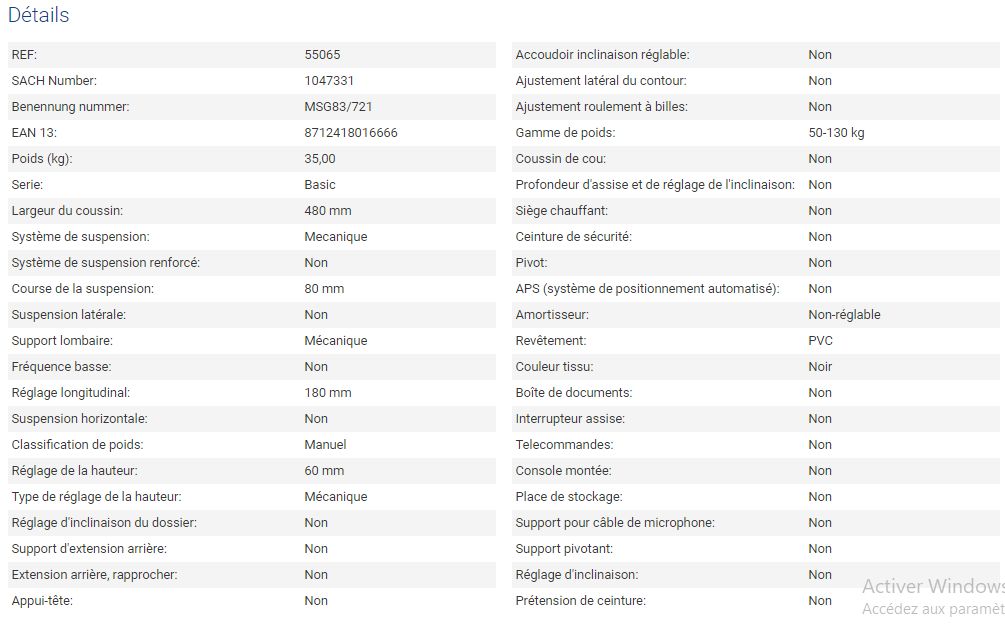Click the EAN 13 code 8712418016666

click(x=350, y=133)
